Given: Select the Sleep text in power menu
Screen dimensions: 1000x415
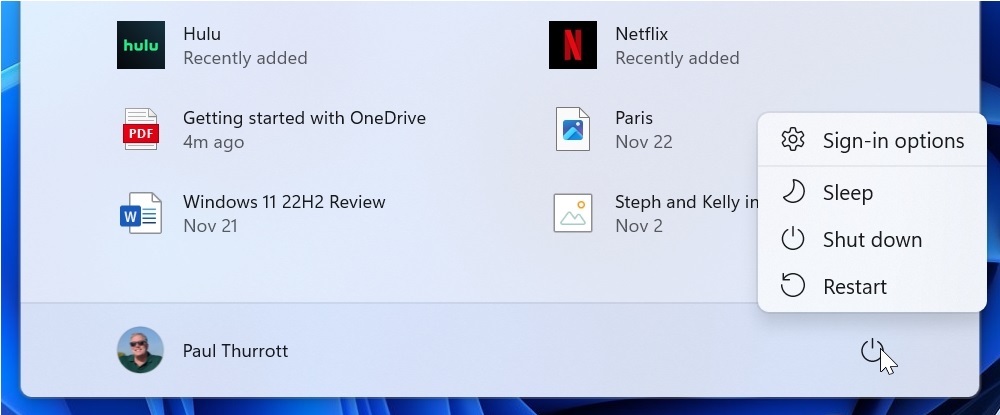Looking at the screenshot, I should (x=848, y=193).
